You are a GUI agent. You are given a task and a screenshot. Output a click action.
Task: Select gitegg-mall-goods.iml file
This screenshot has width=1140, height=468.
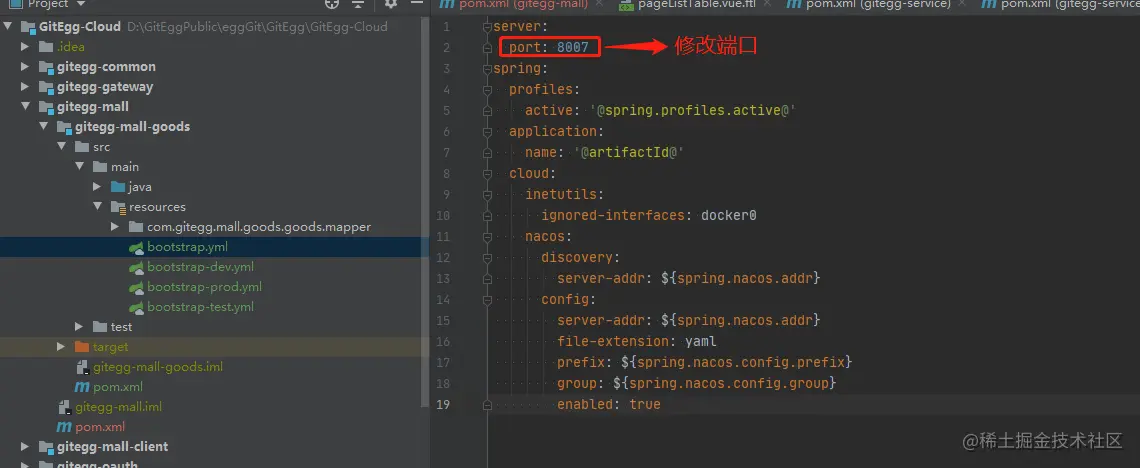(158, 367)
